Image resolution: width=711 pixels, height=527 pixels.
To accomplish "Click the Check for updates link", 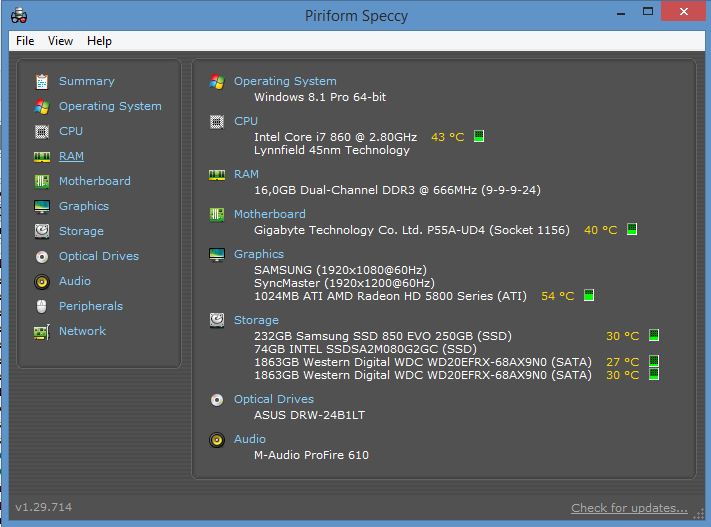I will coord(629,508).
